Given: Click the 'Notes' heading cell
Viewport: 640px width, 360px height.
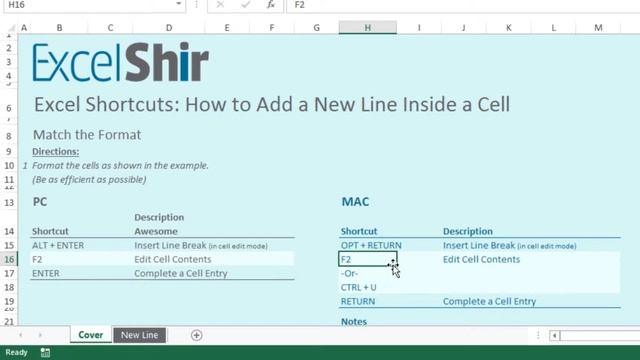Looking at the screenshot, I should [x=353, y=322].
